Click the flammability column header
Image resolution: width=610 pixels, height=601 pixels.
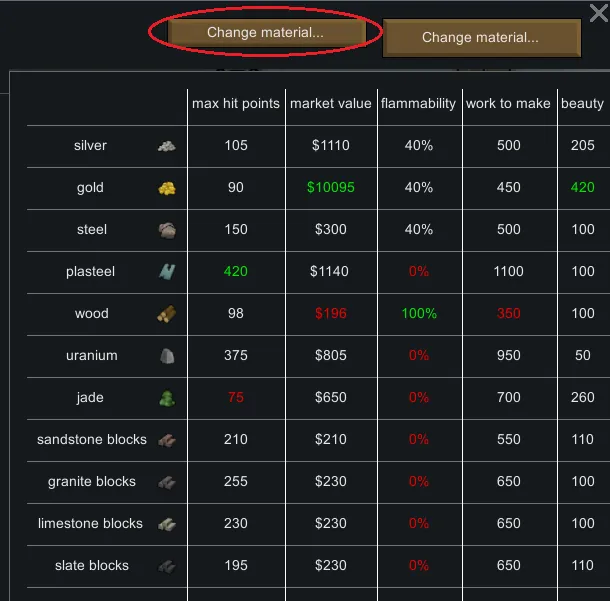(418, 104)
